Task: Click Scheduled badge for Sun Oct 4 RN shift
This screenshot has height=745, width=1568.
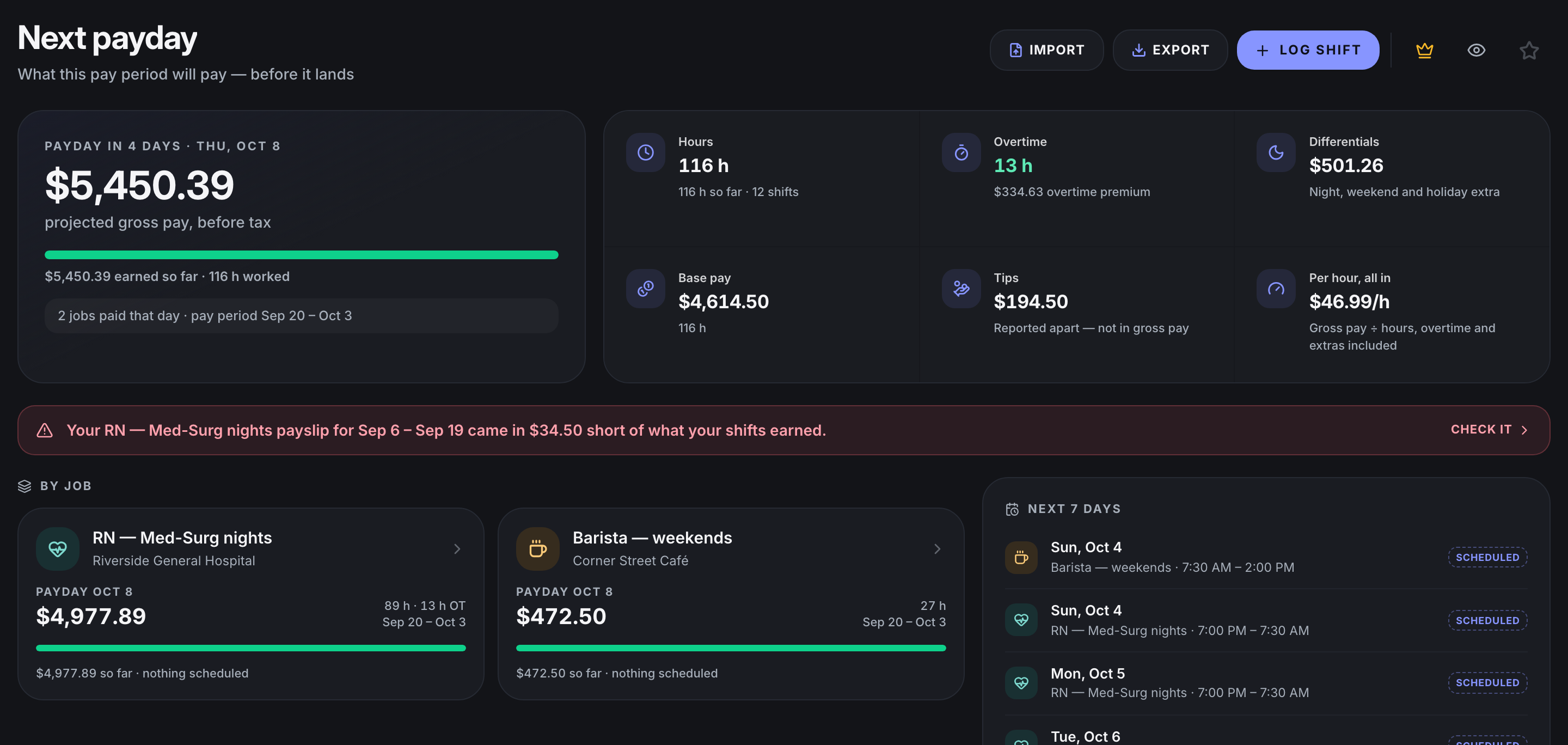Action: (1487, 620)
